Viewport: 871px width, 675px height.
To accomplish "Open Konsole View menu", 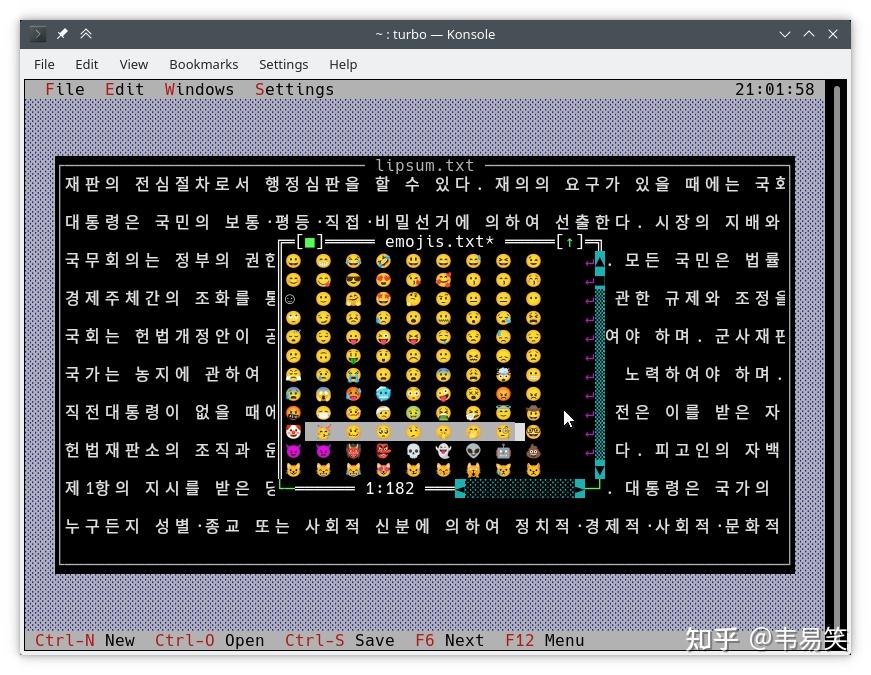I will click(134, 64).
